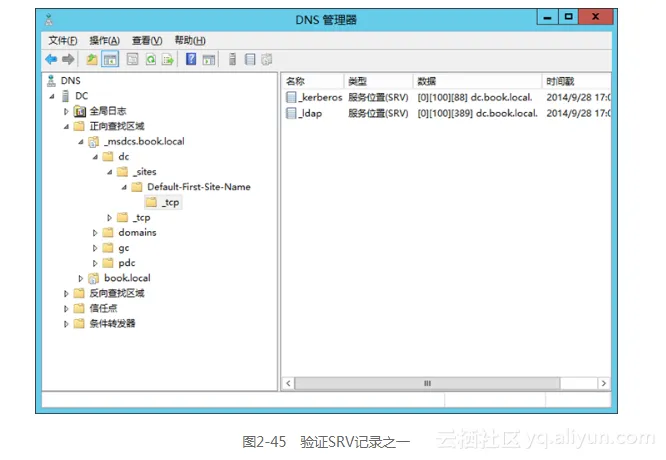This screenshot has height=460, width=666.
Task: Select the pdc tree item label
Action: (127, 263)
